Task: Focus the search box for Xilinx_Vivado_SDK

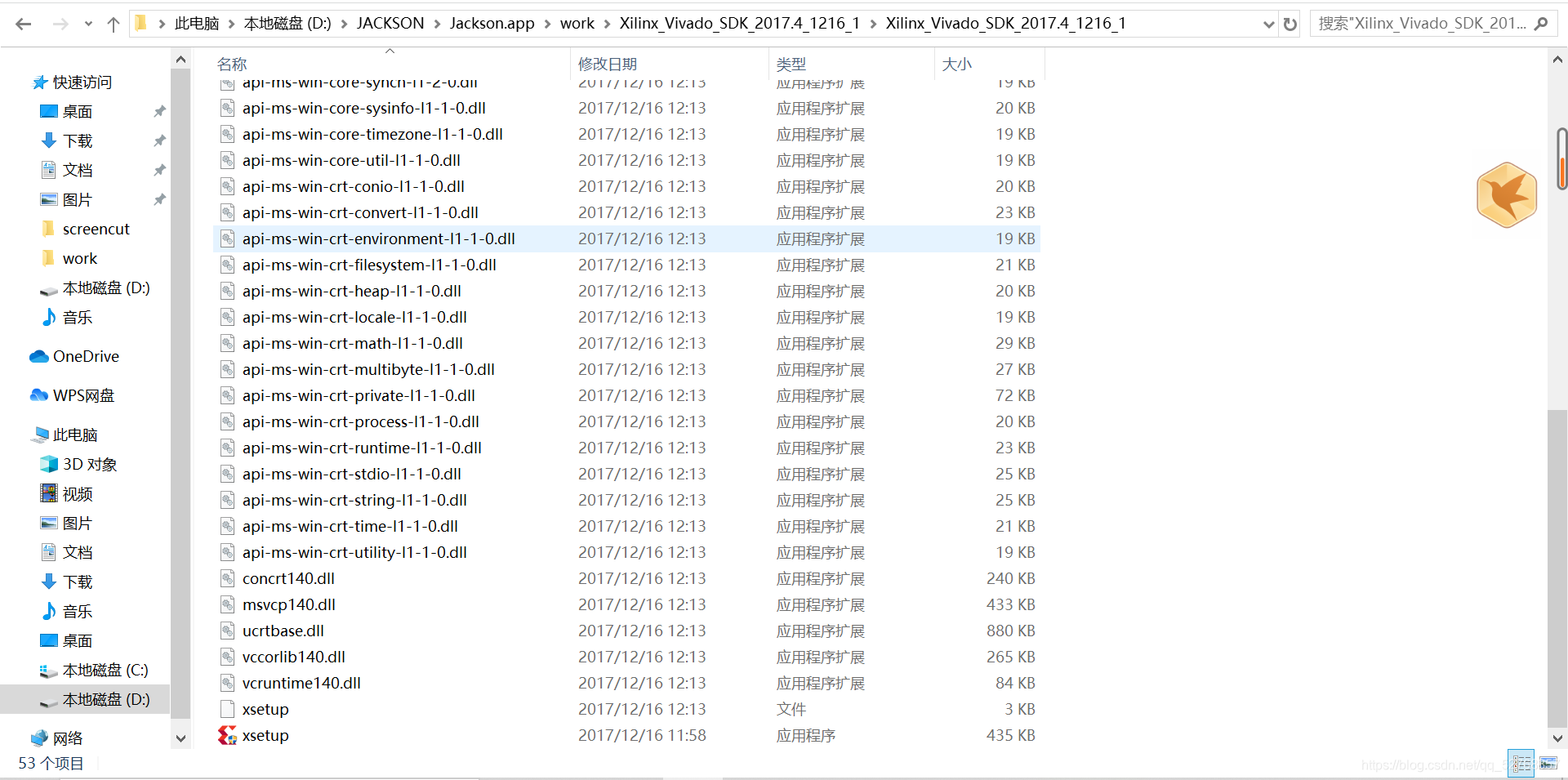Action: point(1422,24)
